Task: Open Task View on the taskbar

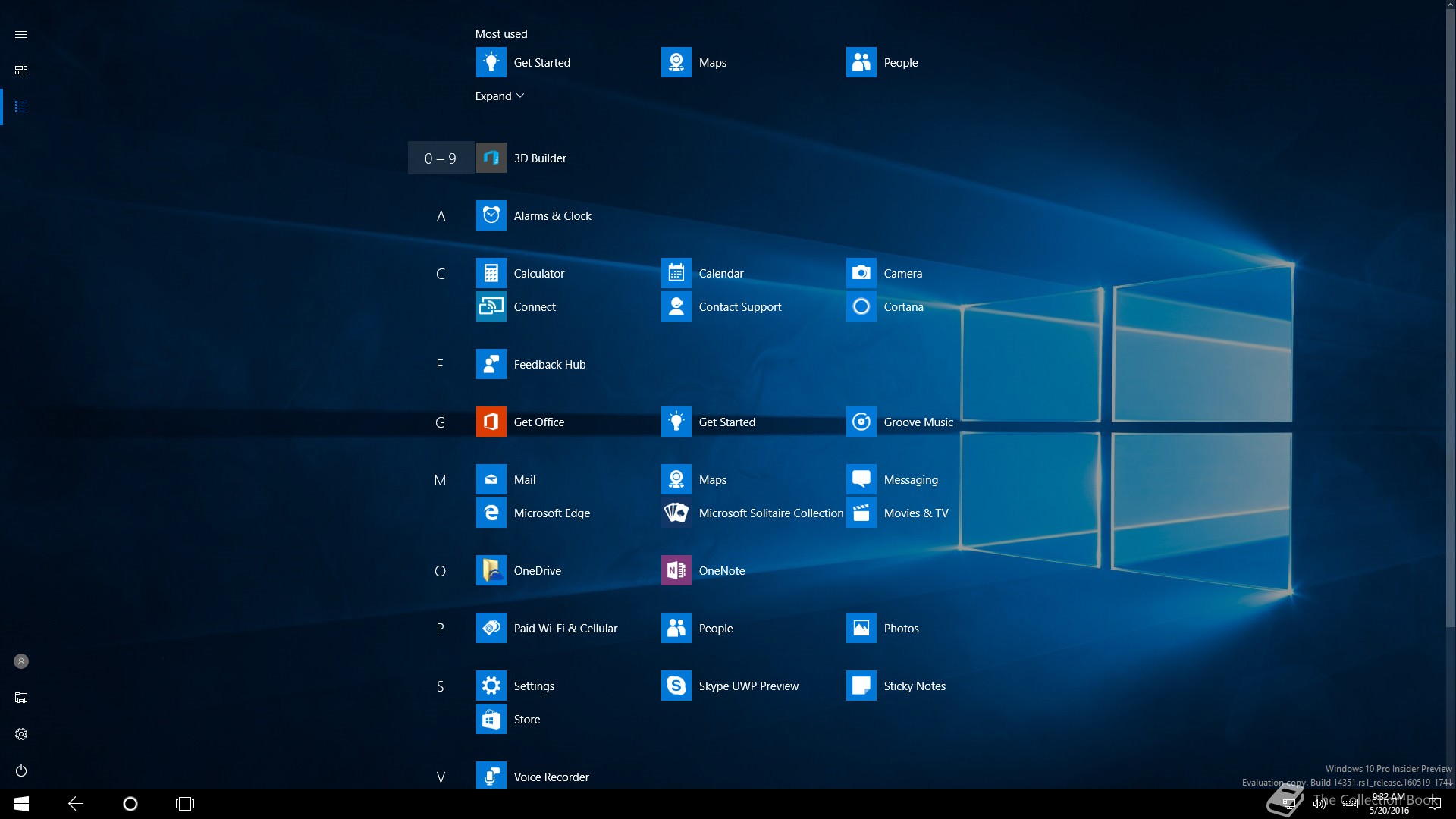Action: click(185, 803)
